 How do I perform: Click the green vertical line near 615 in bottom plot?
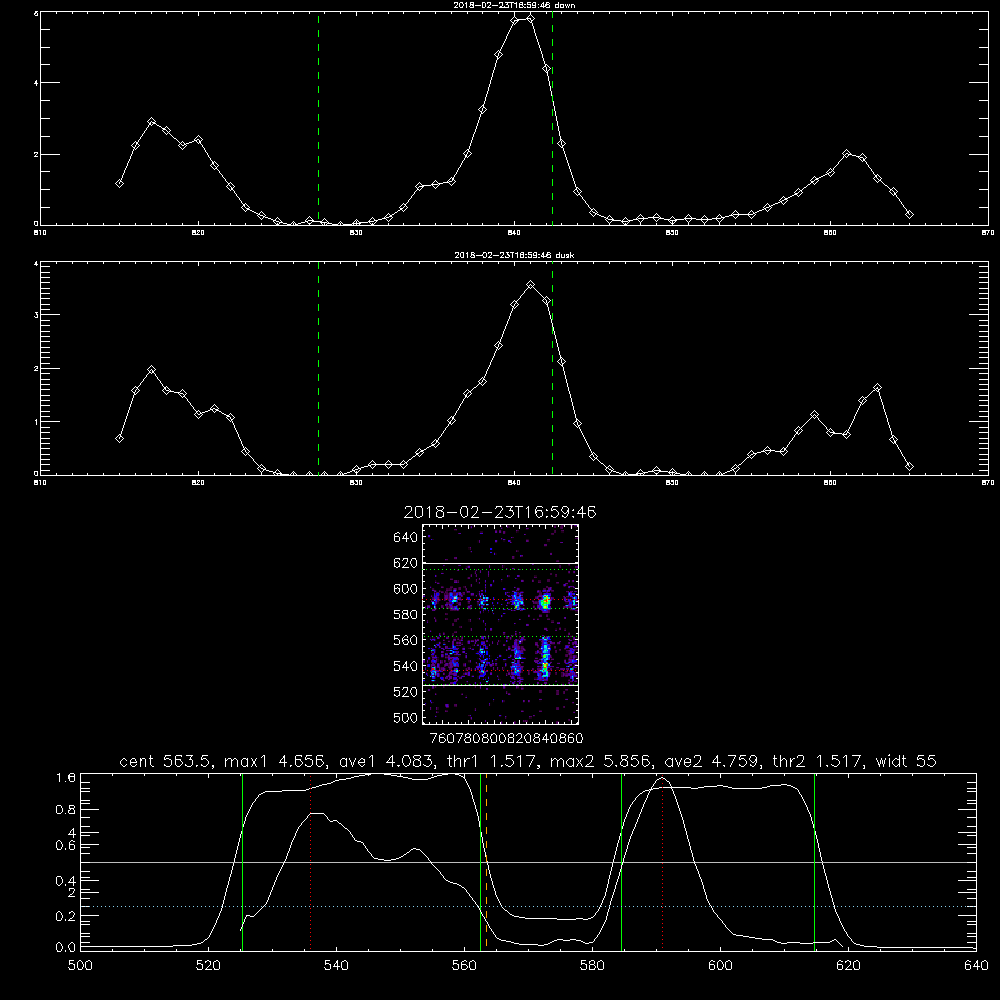pos(814,861)
